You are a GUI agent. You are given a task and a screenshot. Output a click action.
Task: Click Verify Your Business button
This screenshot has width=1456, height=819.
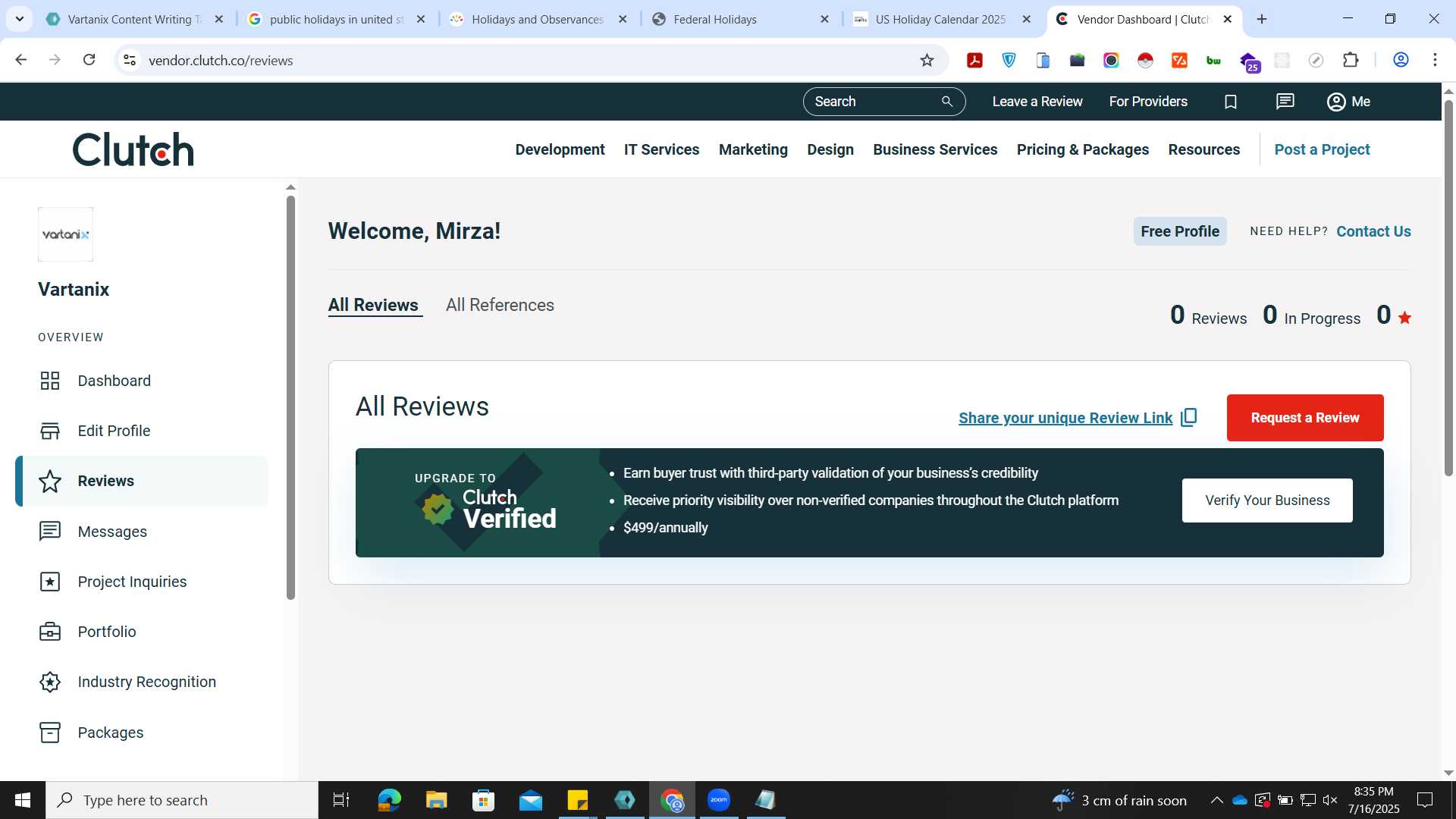[1267, 500]
